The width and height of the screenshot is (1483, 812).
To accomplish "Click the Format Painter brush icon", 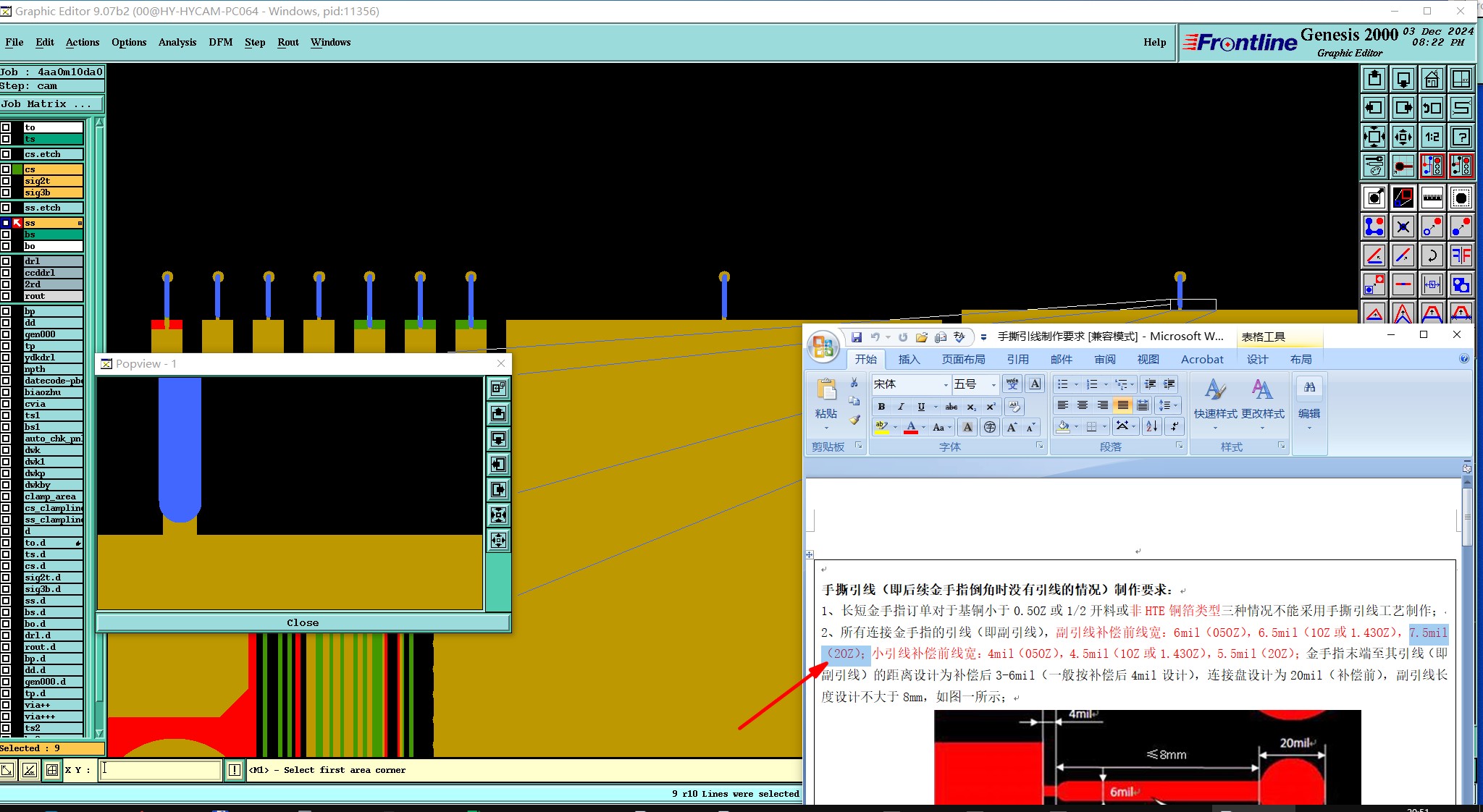I will (x=855, y=420).
